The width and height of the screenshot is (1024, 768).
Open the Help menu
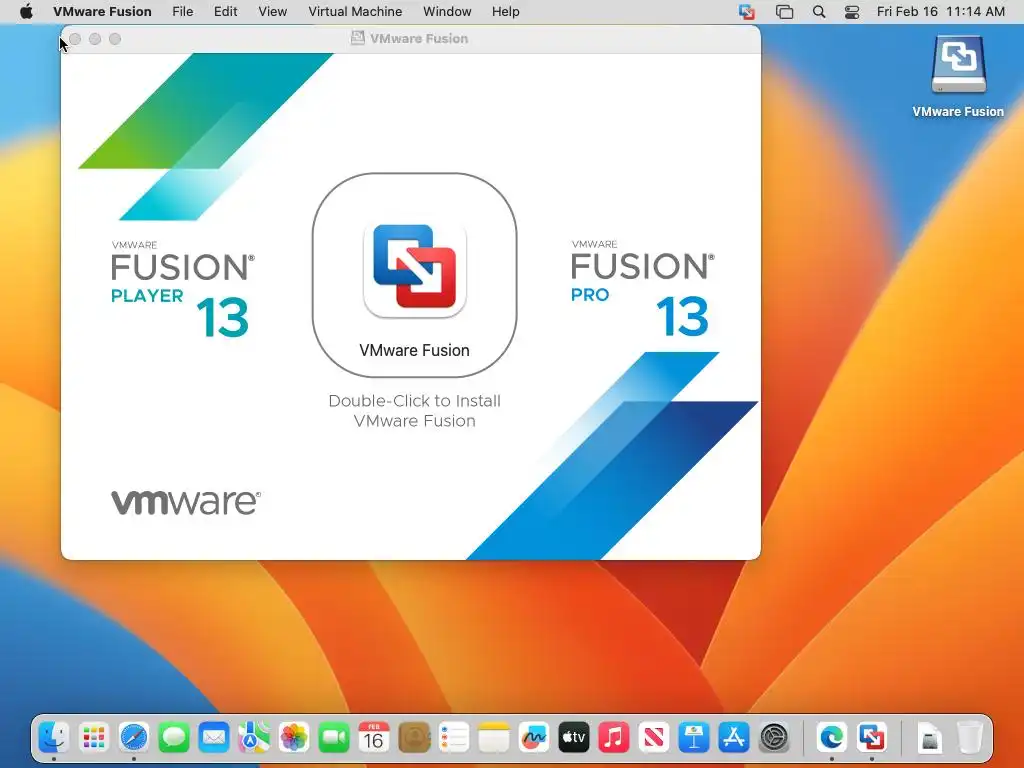(505, 12)
